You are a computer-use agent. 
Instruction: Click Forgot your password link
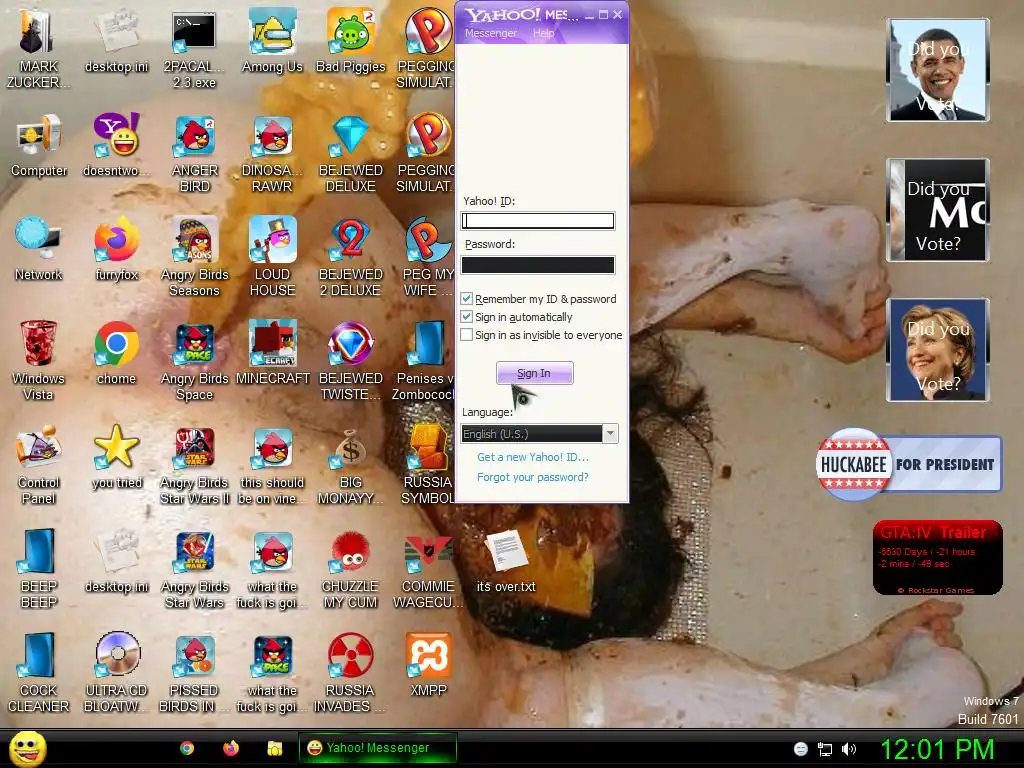533,477
